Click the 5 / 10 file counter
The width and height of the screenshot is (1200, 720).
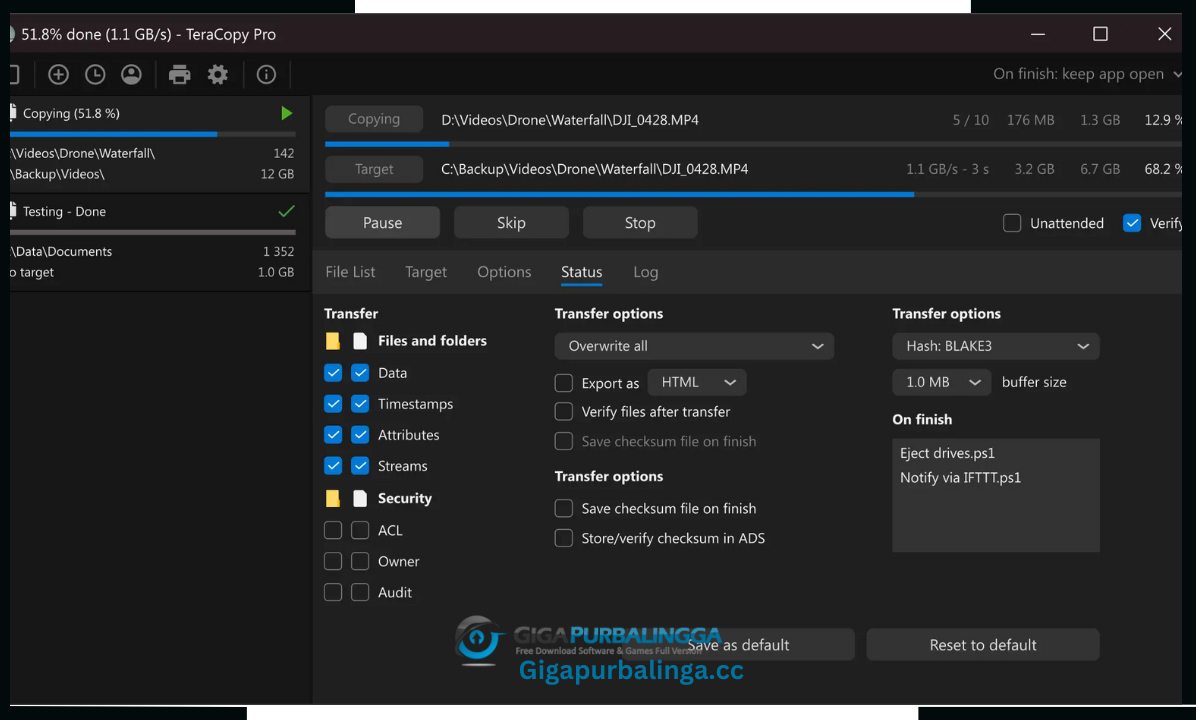click(971, 120)
